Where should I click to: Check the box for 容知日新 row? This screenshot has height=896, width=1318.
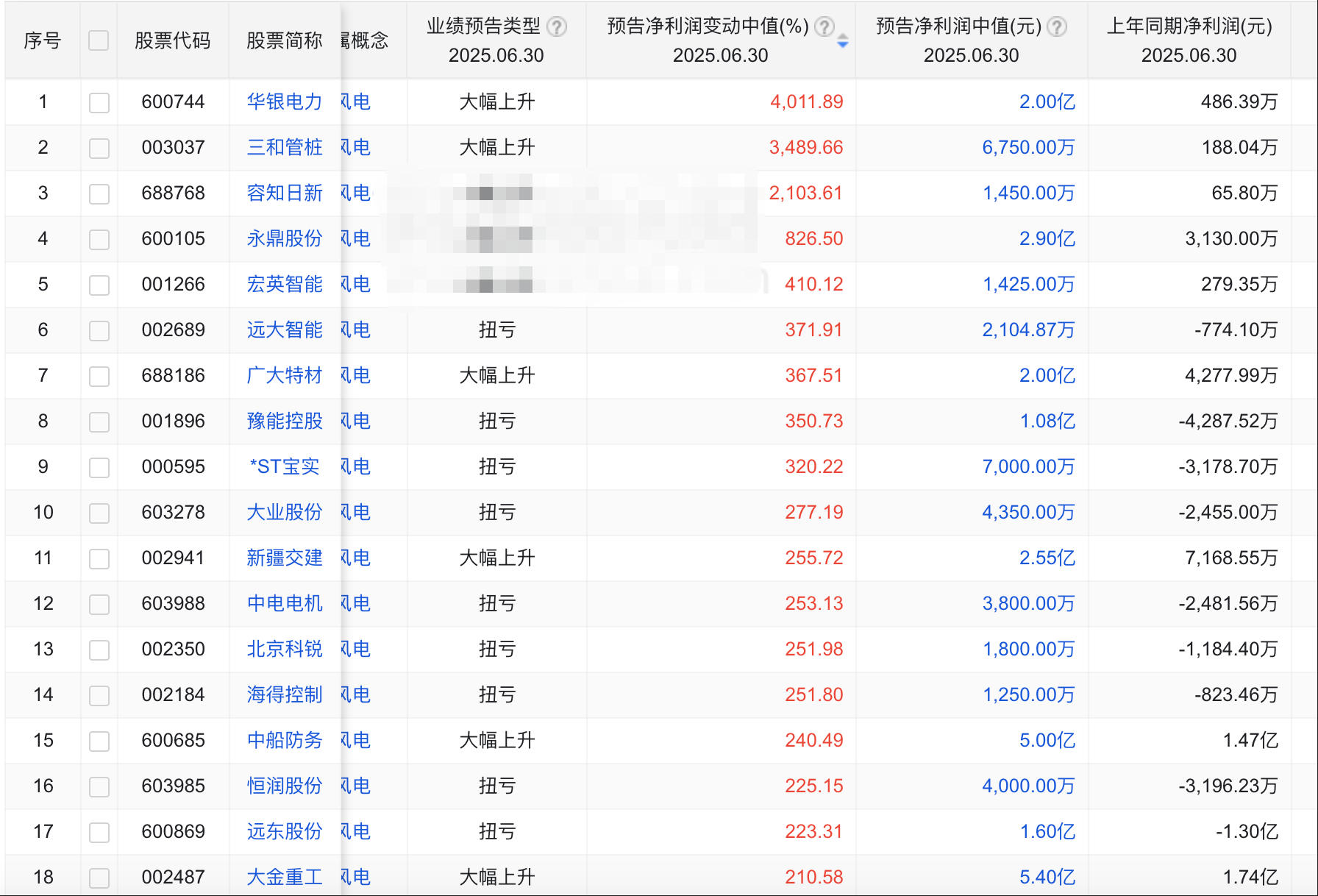99,193
